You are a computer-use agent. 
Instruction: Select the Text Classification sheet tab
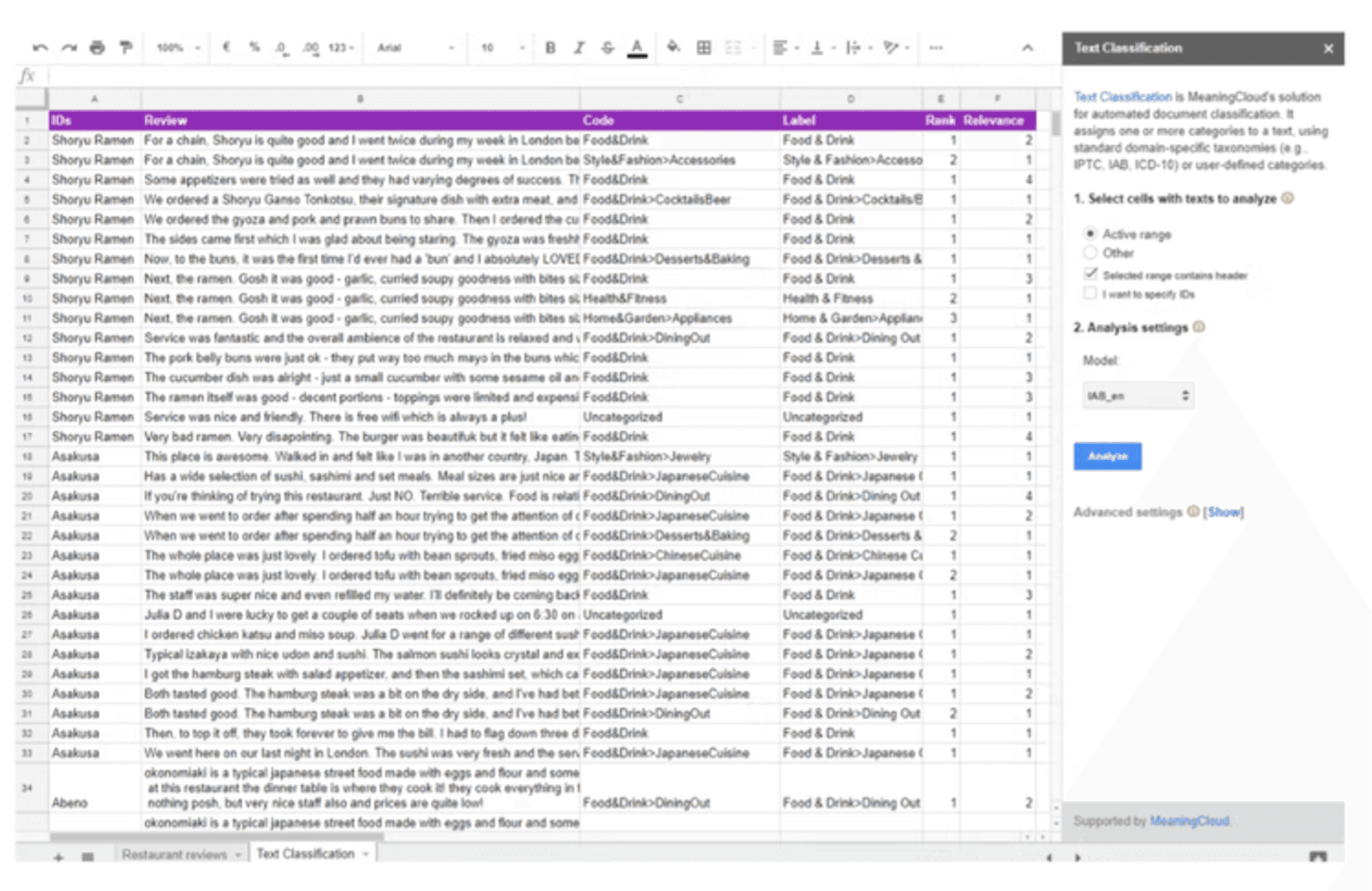(306, 853)
